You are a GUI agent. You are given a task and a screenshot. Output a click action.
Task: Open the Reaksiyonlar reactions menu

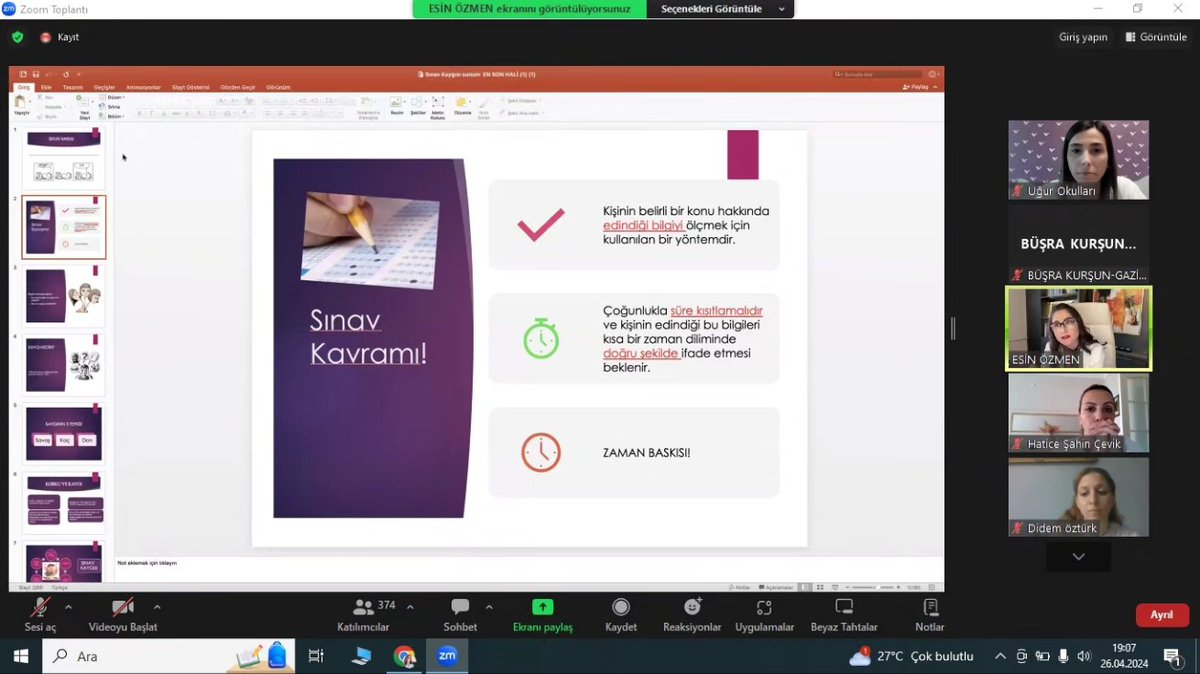point(692,615)
